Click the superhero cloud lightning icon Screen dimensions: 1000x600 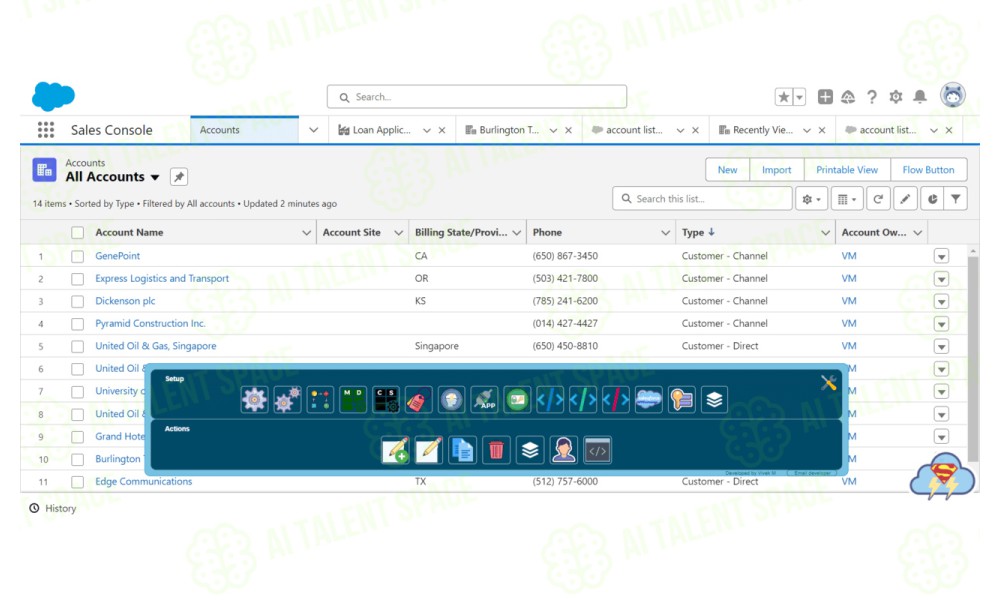[x=943, y=477]
